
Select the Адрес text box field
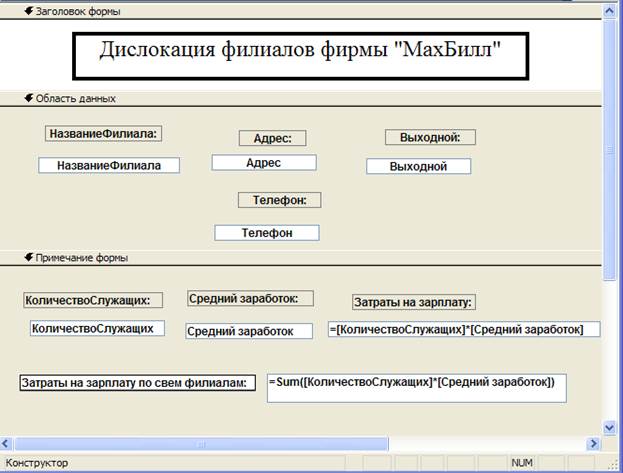pos(264,163)
